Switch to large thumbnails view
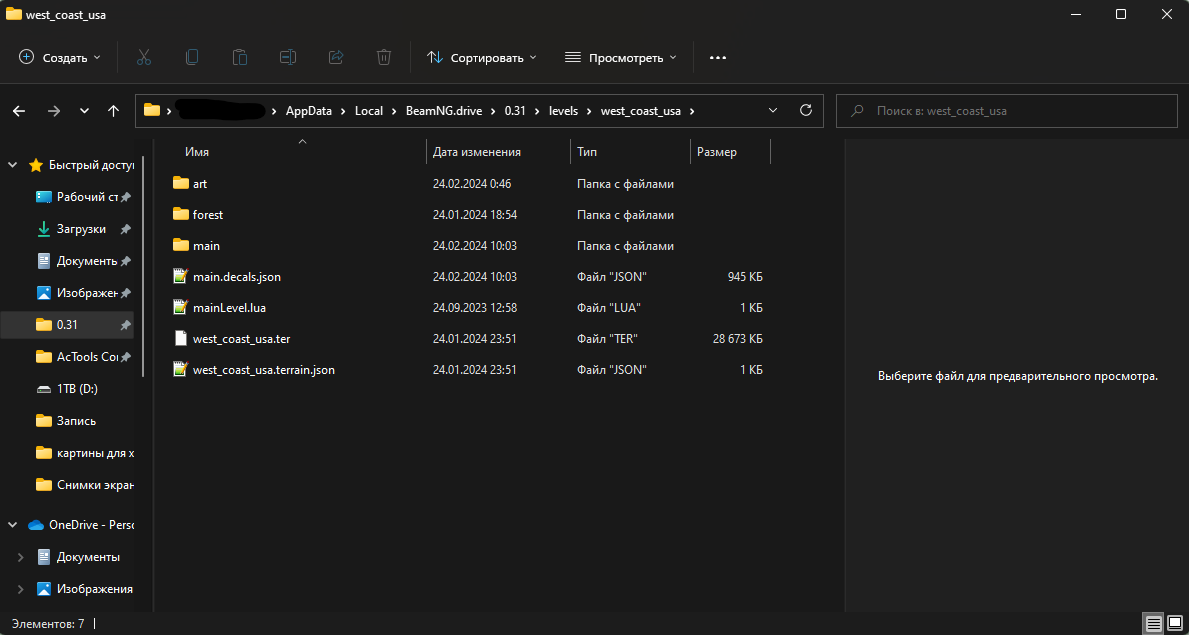The height and width of the screenshot is (635, 1189). 1174,624
